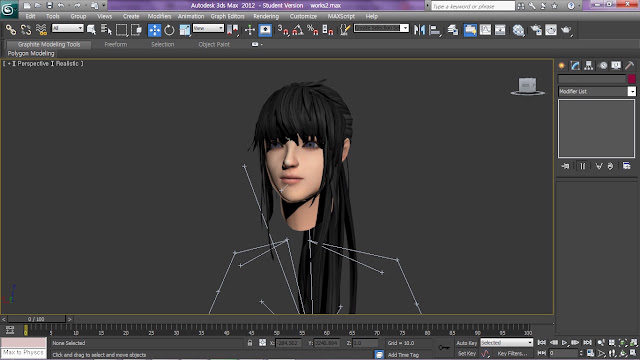This screenshot has height=360, width=640.
Task: Open the Material Editor
Action: [x=518, y=30]
